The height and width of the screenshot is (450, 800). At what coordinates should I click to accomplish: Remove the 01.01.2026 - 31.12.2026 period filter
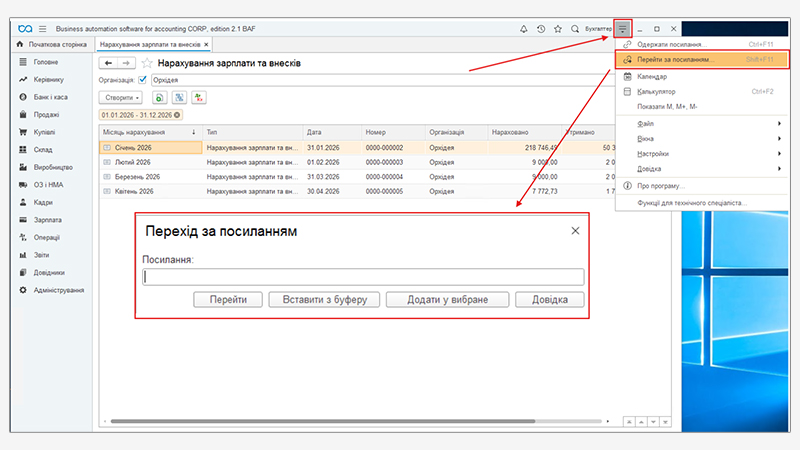178,115
